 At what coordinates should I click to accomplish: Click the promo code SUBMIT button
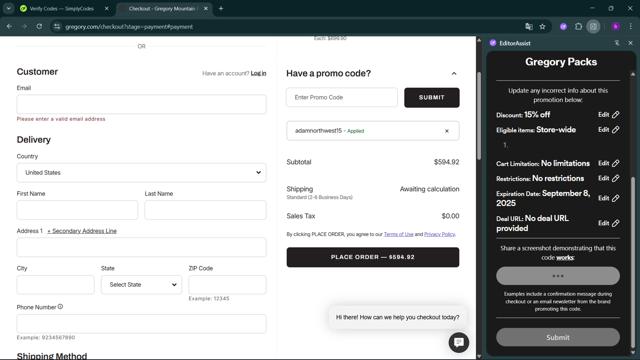431,98
